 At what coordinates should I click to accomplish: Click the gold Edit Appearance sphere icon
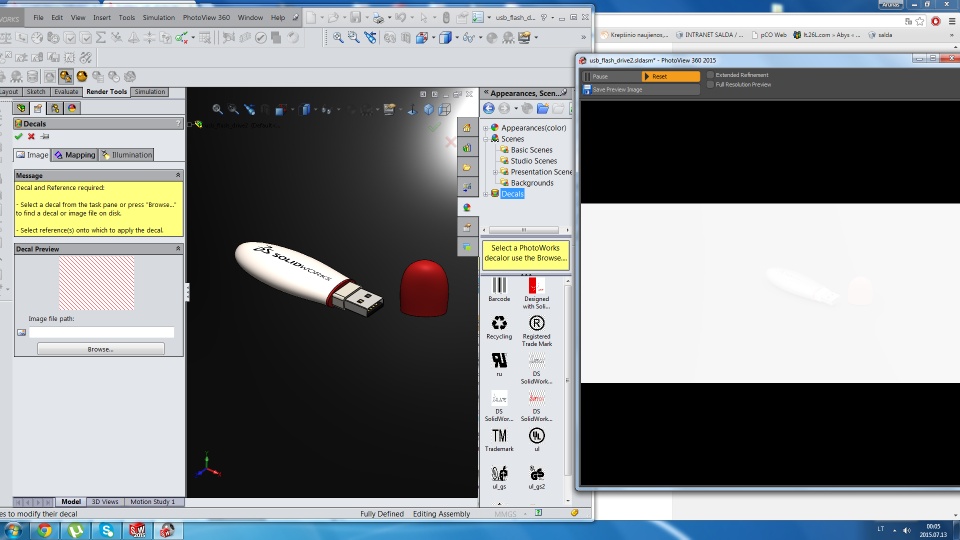pyautogui.click(x=81, y=77)
